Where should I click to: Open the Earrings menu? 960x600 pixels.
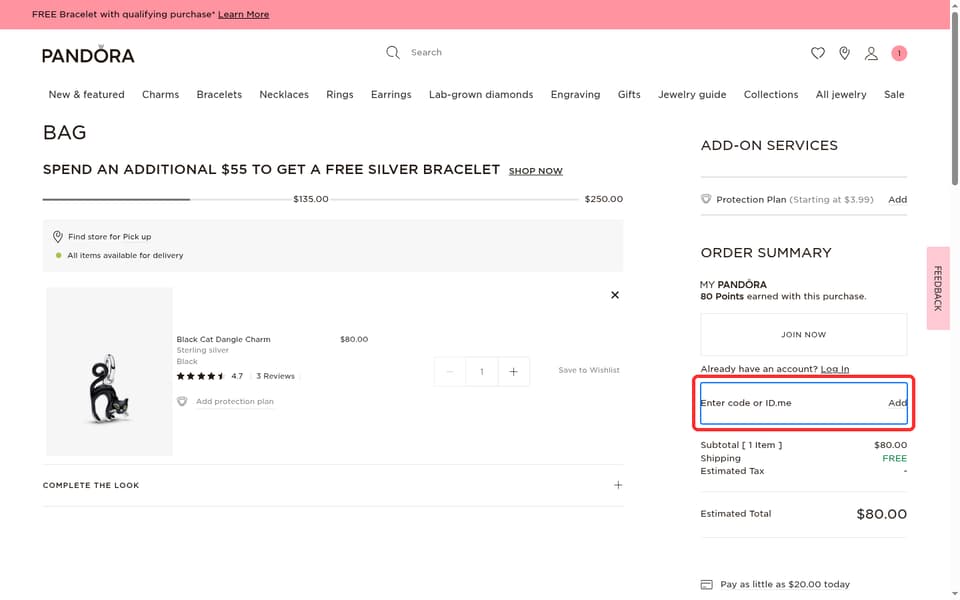click(391, 94)
